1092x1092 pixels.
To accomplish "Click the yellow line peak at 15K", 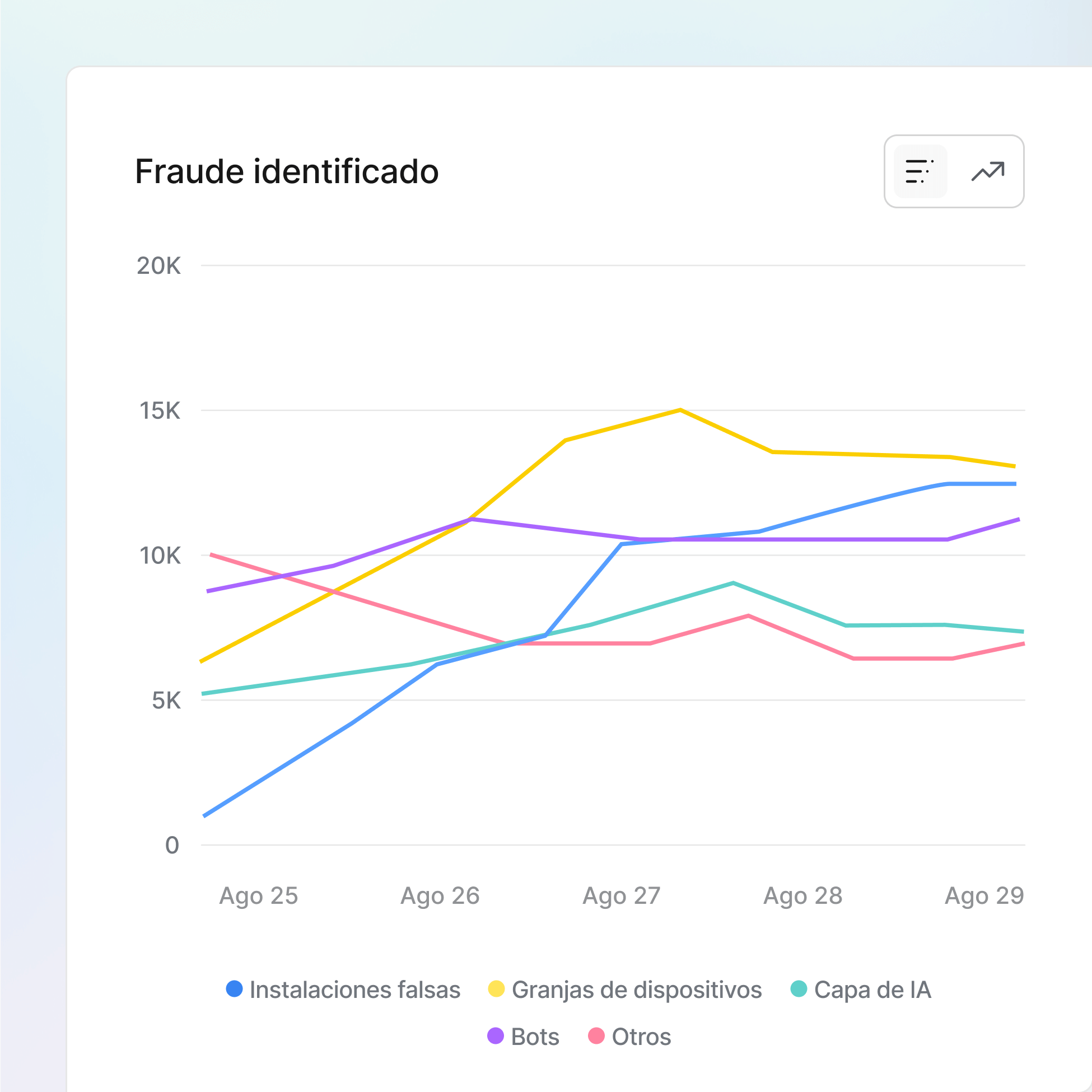I will coord(680,410).
